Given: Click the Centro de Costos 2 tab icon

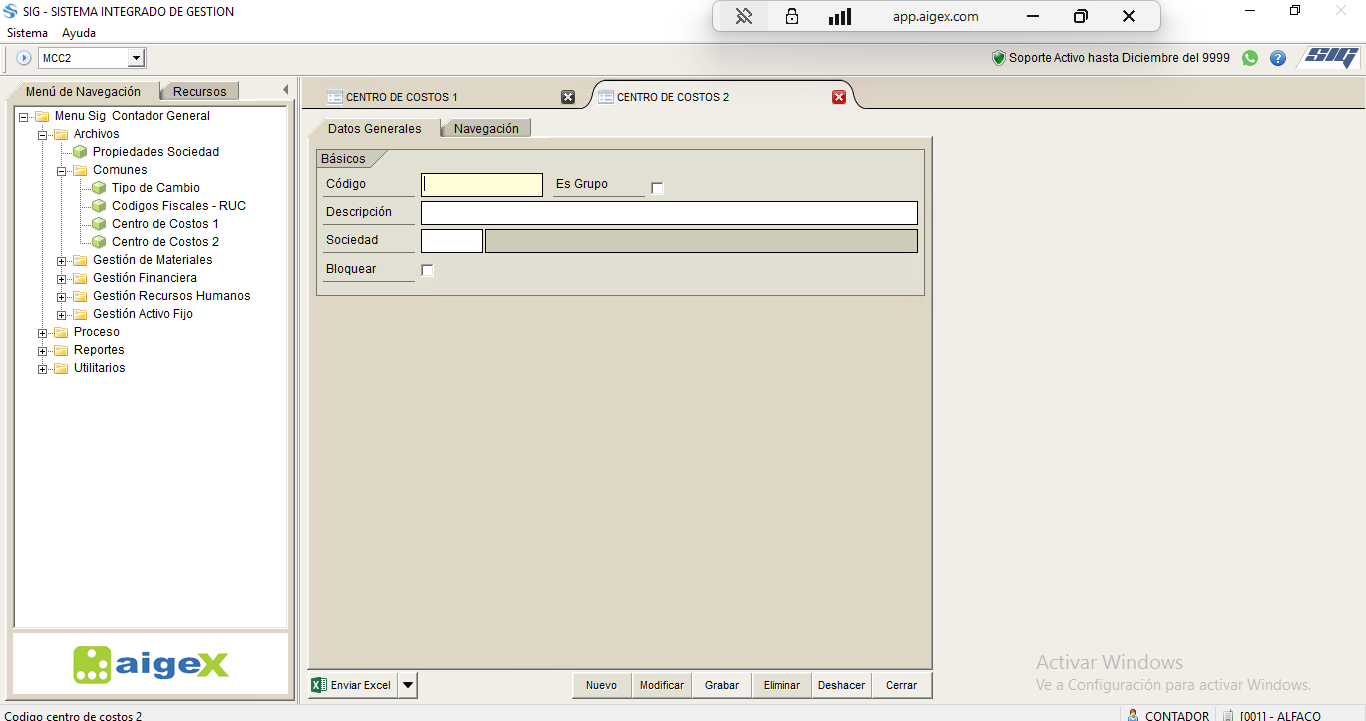Looking at the screenshot, I should click(x=606, y=97).
